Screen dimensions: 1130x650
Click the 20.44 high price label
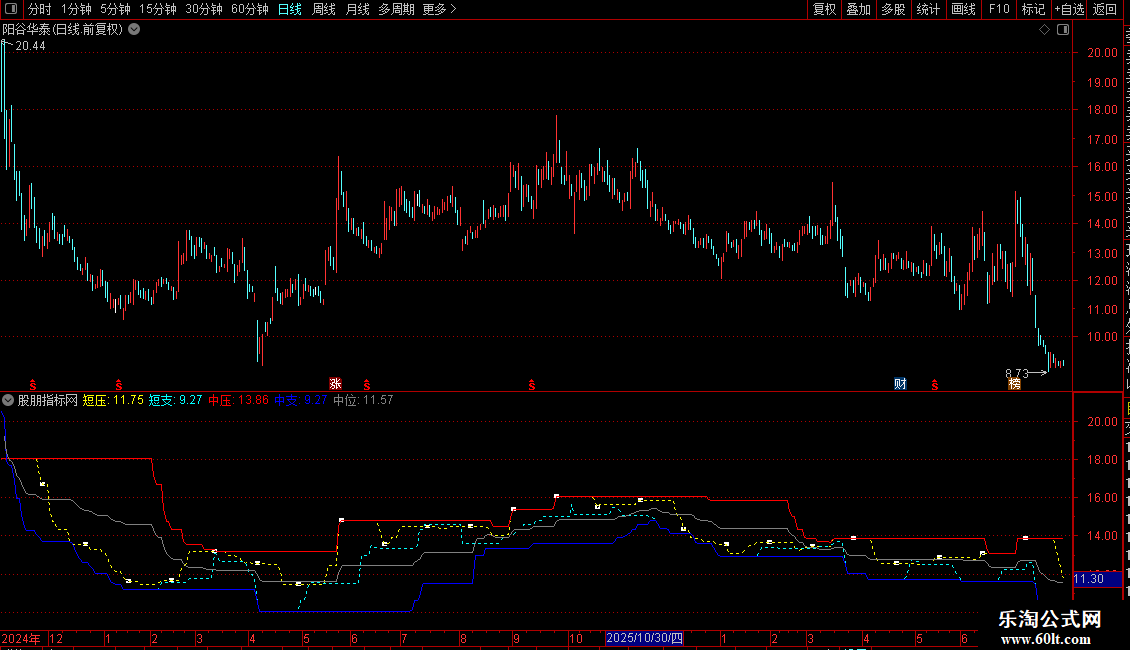tap(30, 45)
